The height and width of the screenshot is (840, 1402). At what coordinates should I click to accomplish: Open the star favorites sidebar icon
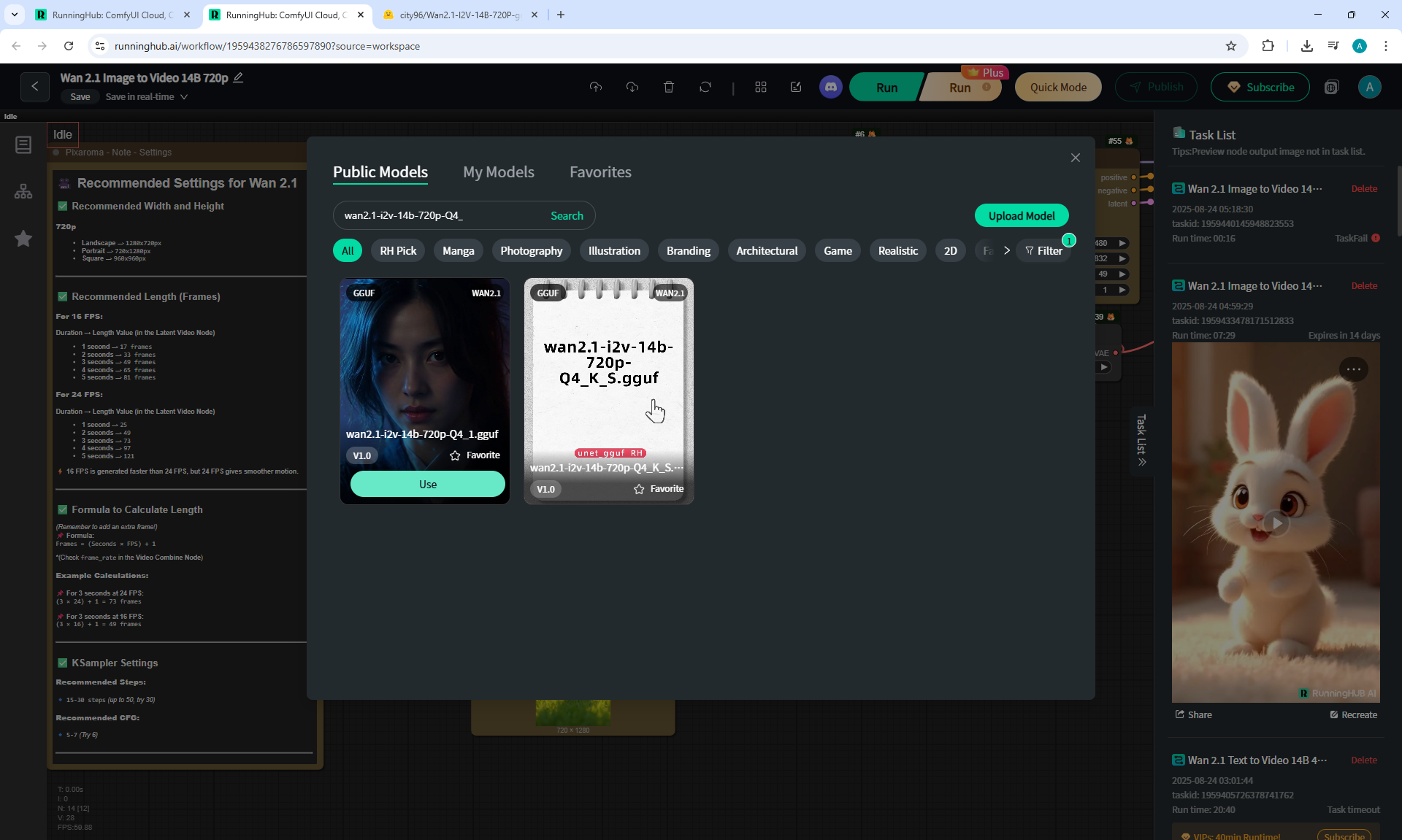pyautogui.click(x=23, y=239)
